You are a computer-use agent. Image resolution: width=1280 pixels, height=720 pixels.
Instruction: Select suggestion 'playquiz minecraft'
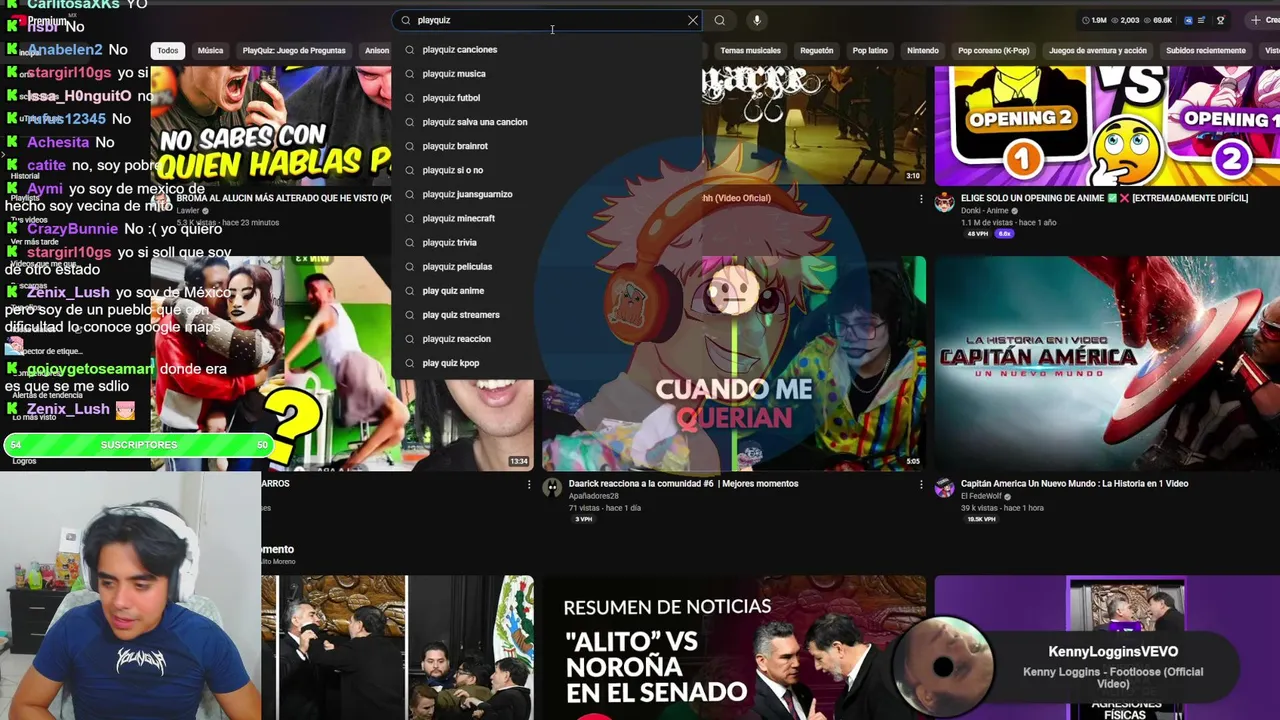tap(547, 218)
